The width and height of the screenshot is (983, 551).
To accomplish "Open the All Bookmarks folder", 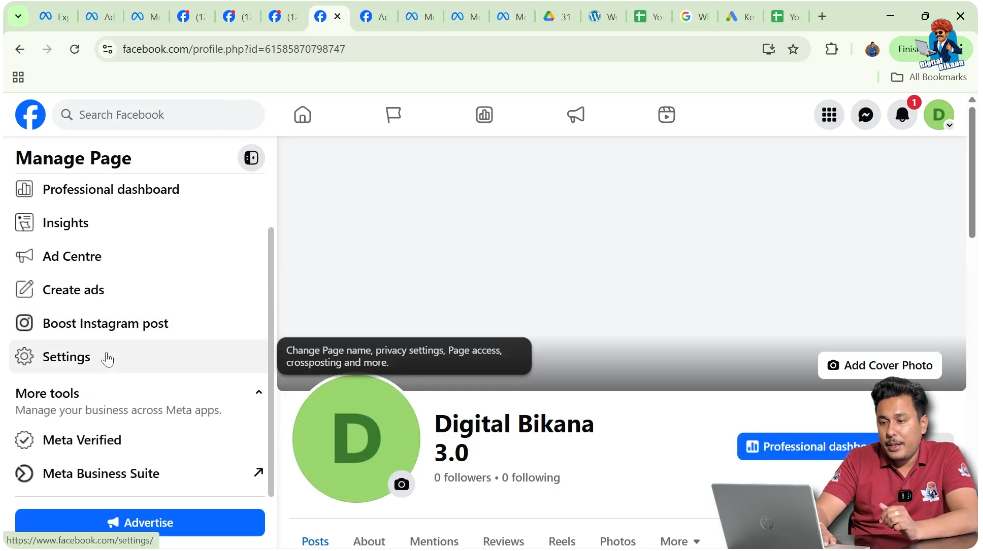I will (x=929, y=77).
